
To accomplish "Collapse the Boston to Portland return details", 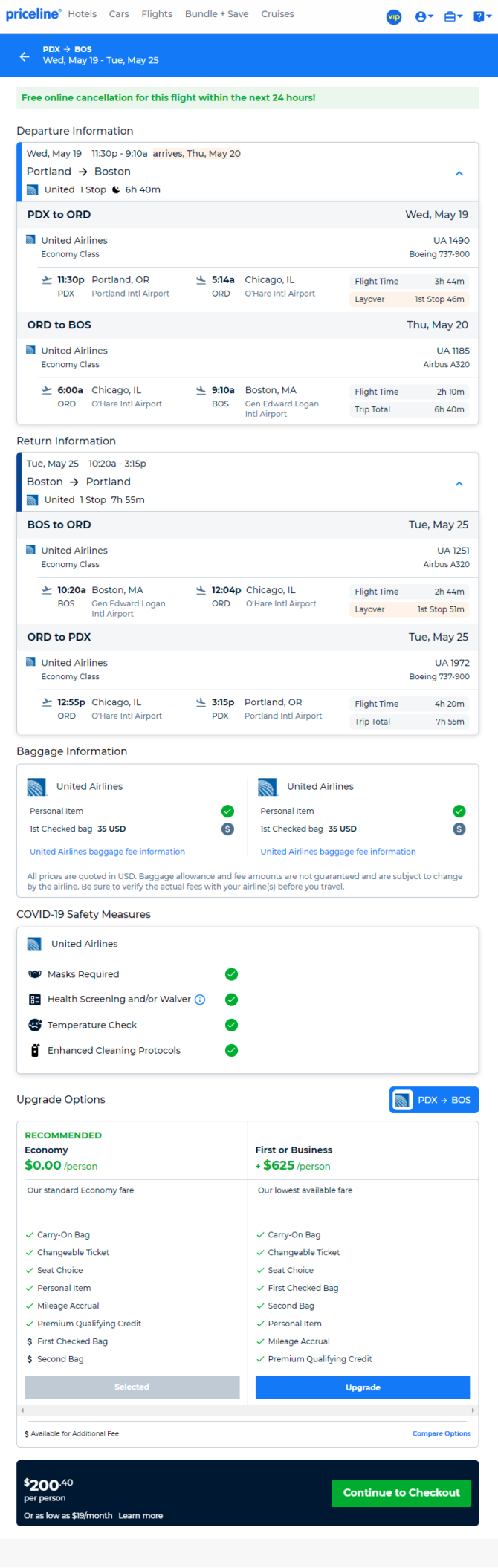I will (459, 483).
